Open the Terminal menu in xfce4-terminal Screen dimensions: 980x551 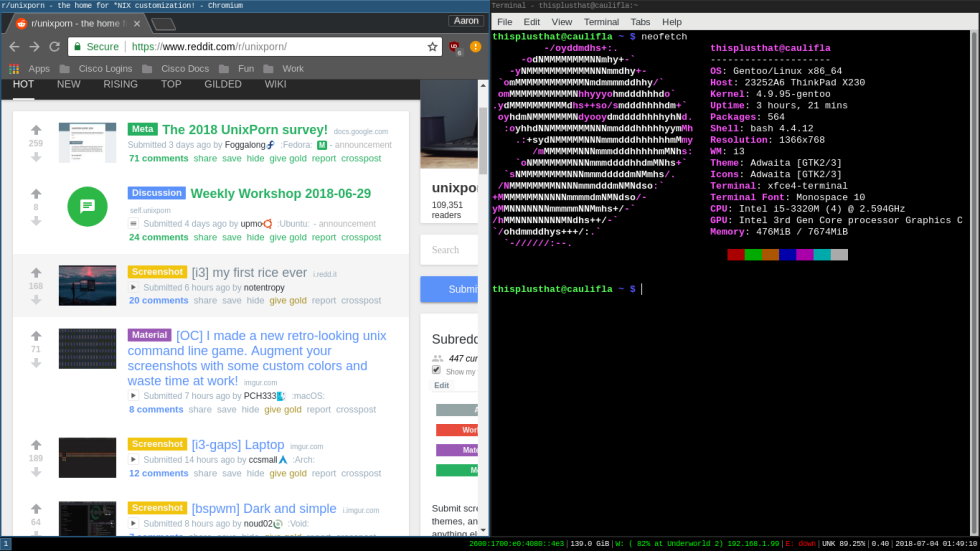(601, 21)
